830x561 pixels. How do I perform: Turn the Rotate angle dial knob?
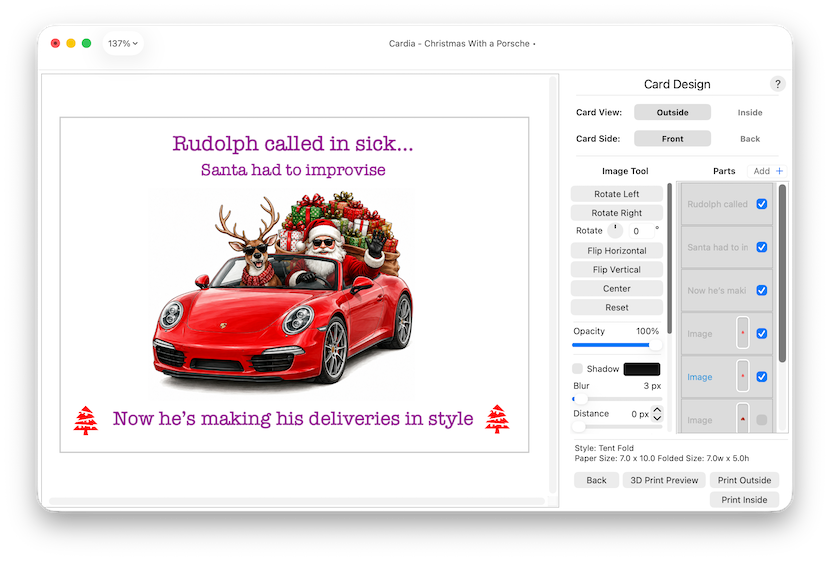tap(615, 230)
